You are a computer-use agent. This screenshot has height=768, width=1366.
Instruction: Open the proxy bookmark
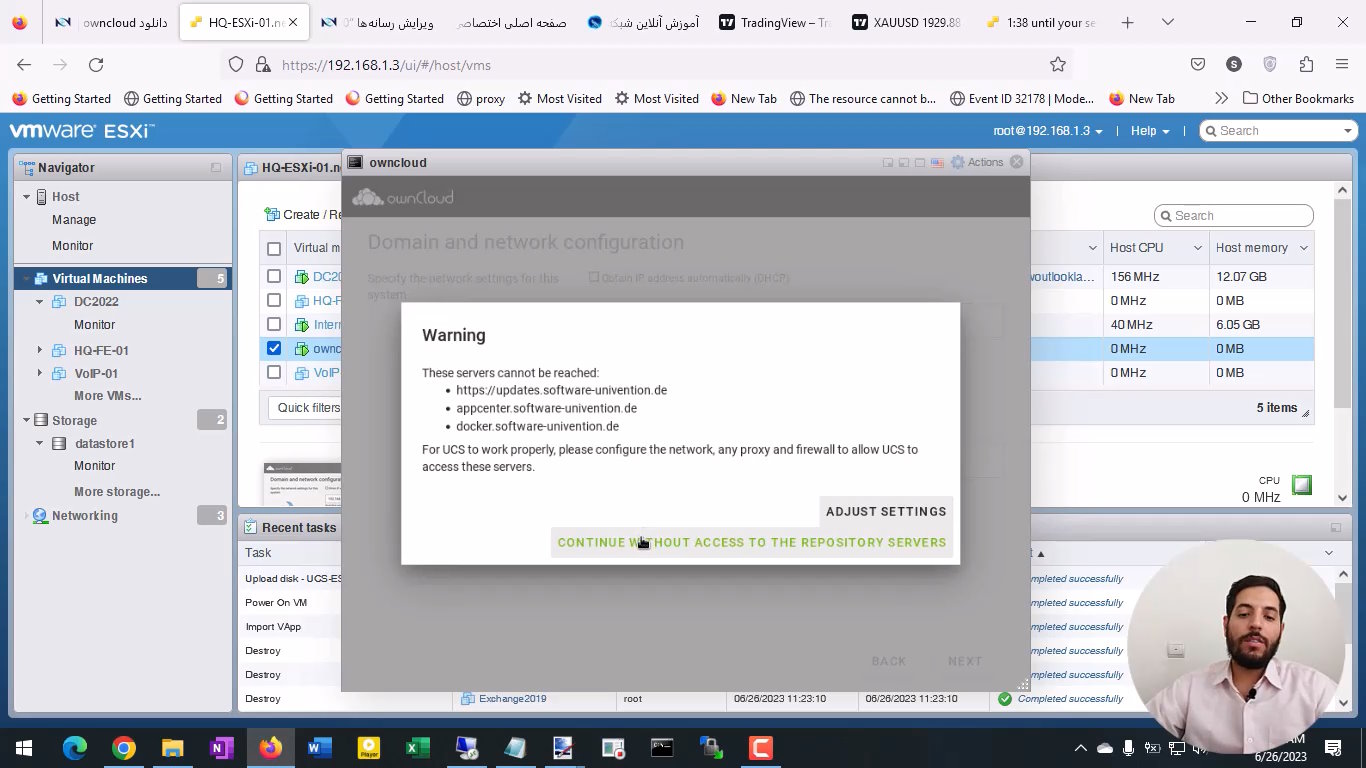click(x=481, y=98)
